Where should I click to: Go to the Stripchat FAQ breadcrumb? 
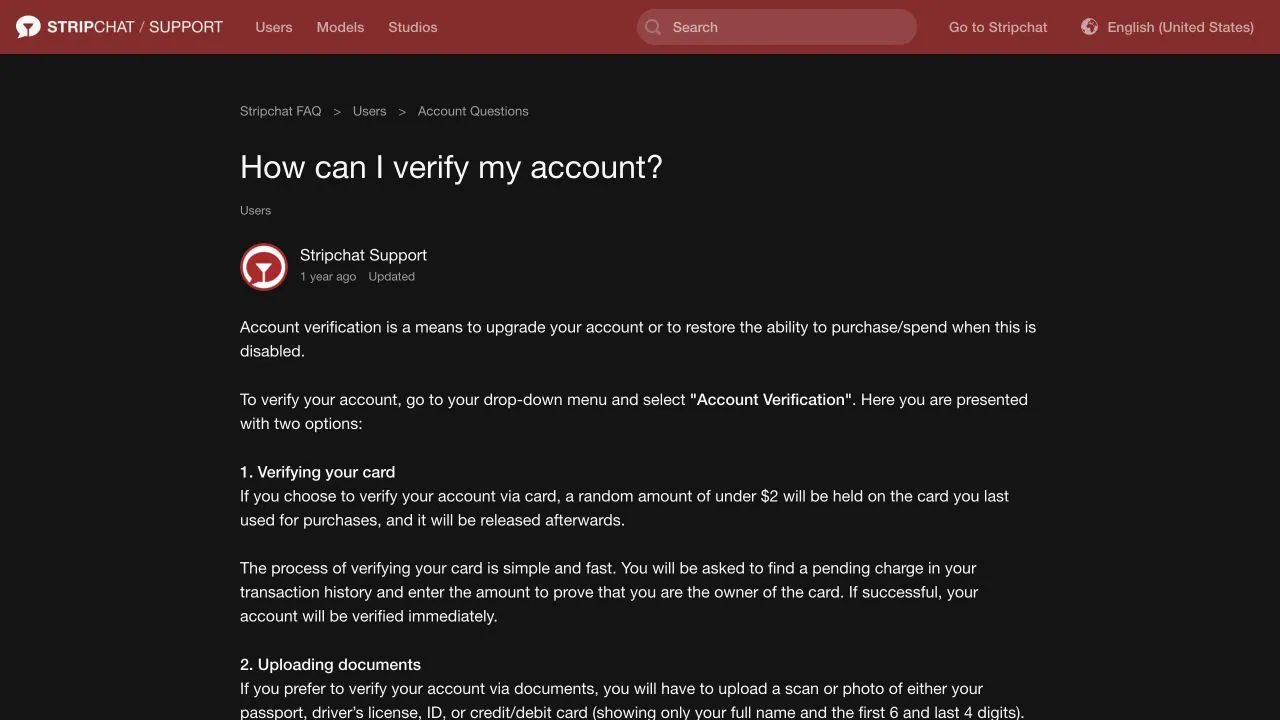(x=281, y=111)
